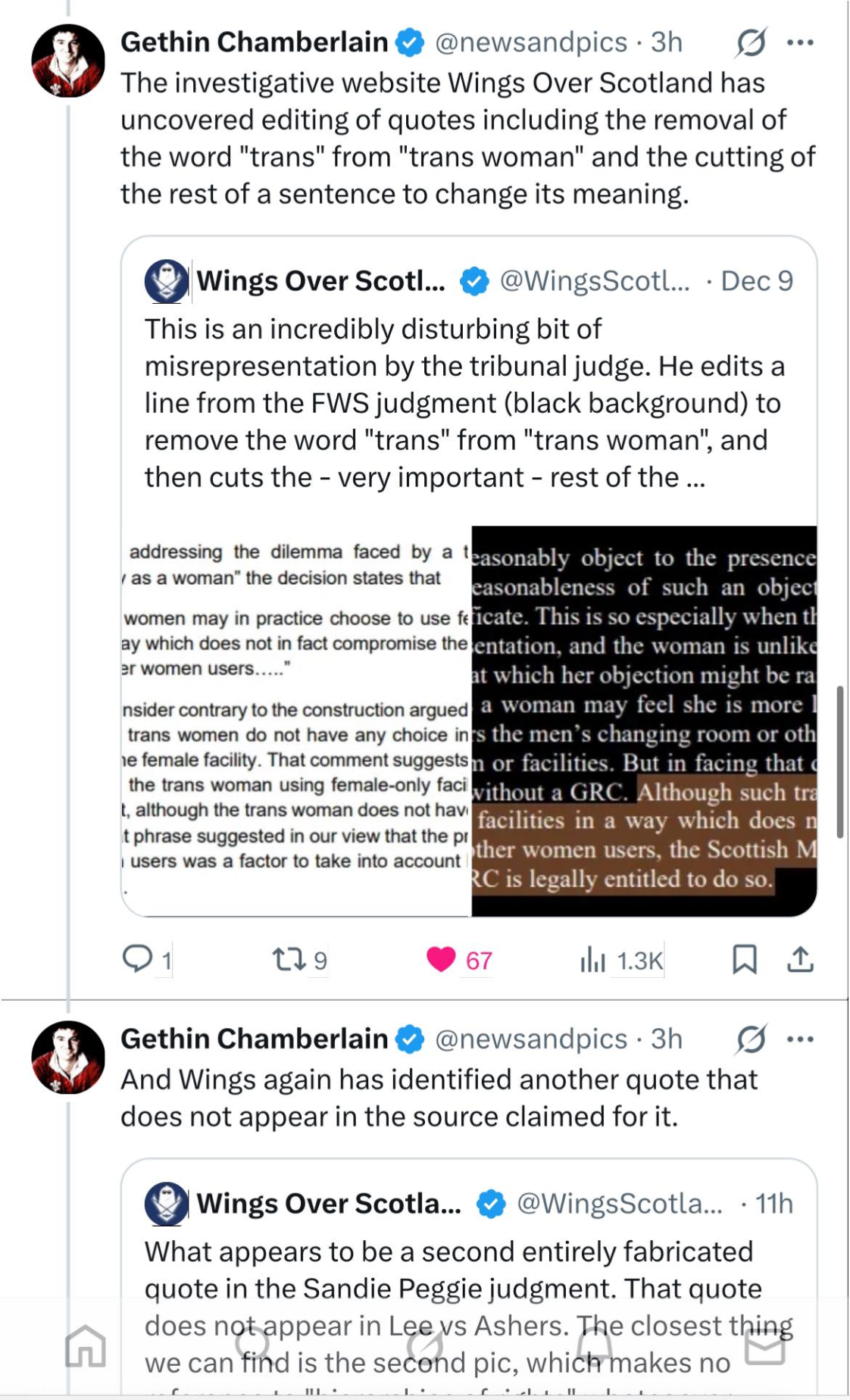The image size is (850, 1400).
Task: Click the vertical scrollbar on the right edge
Action: coord(839,761)
